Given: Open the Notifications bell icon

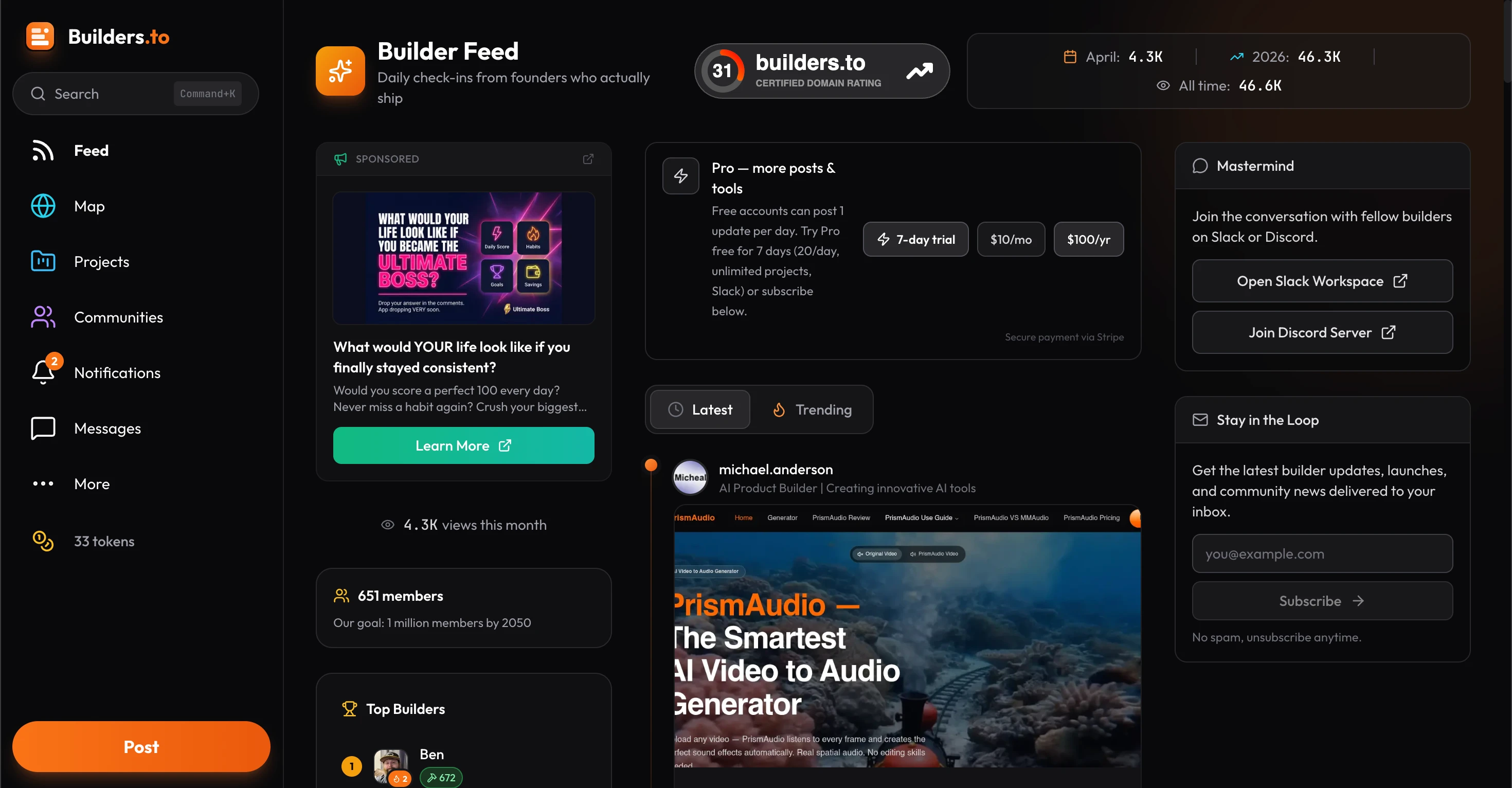Looking at the screenshot, I should tap(43, 372).
